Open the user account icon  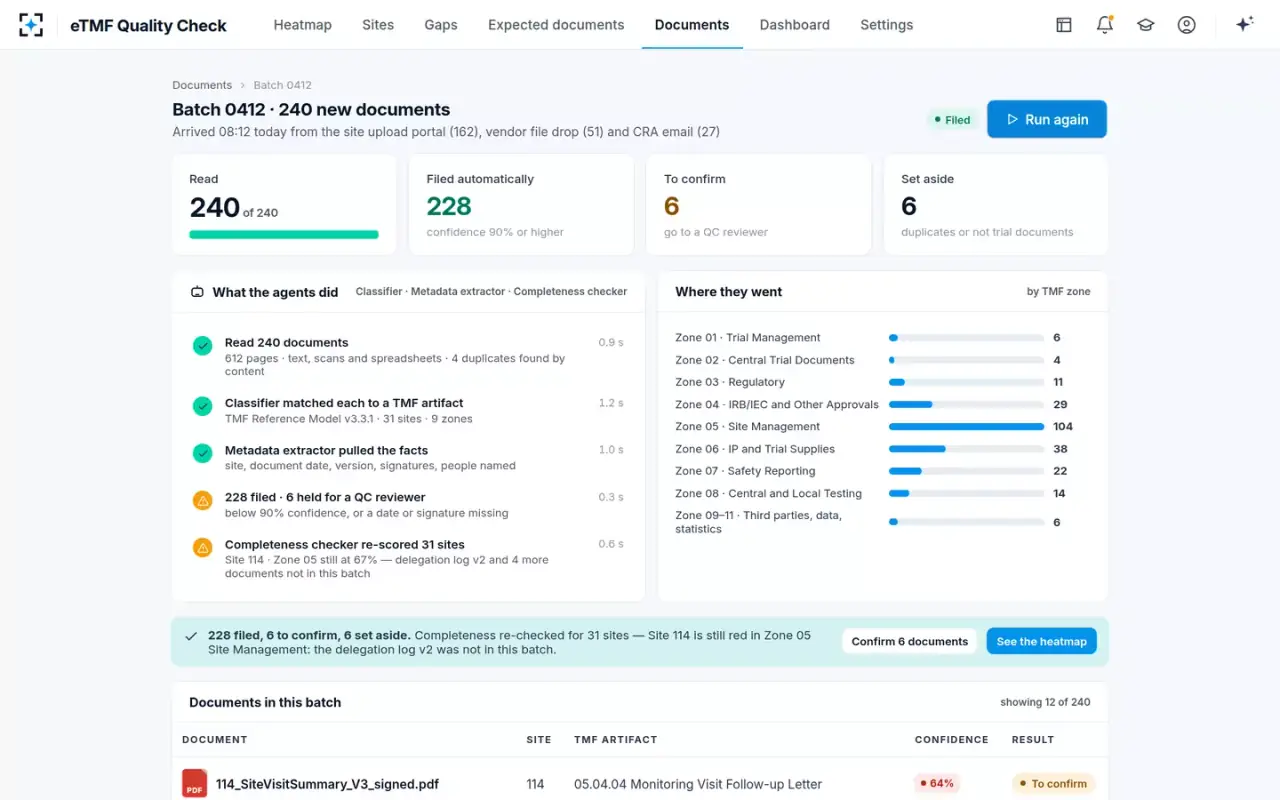click(1187, 25)
